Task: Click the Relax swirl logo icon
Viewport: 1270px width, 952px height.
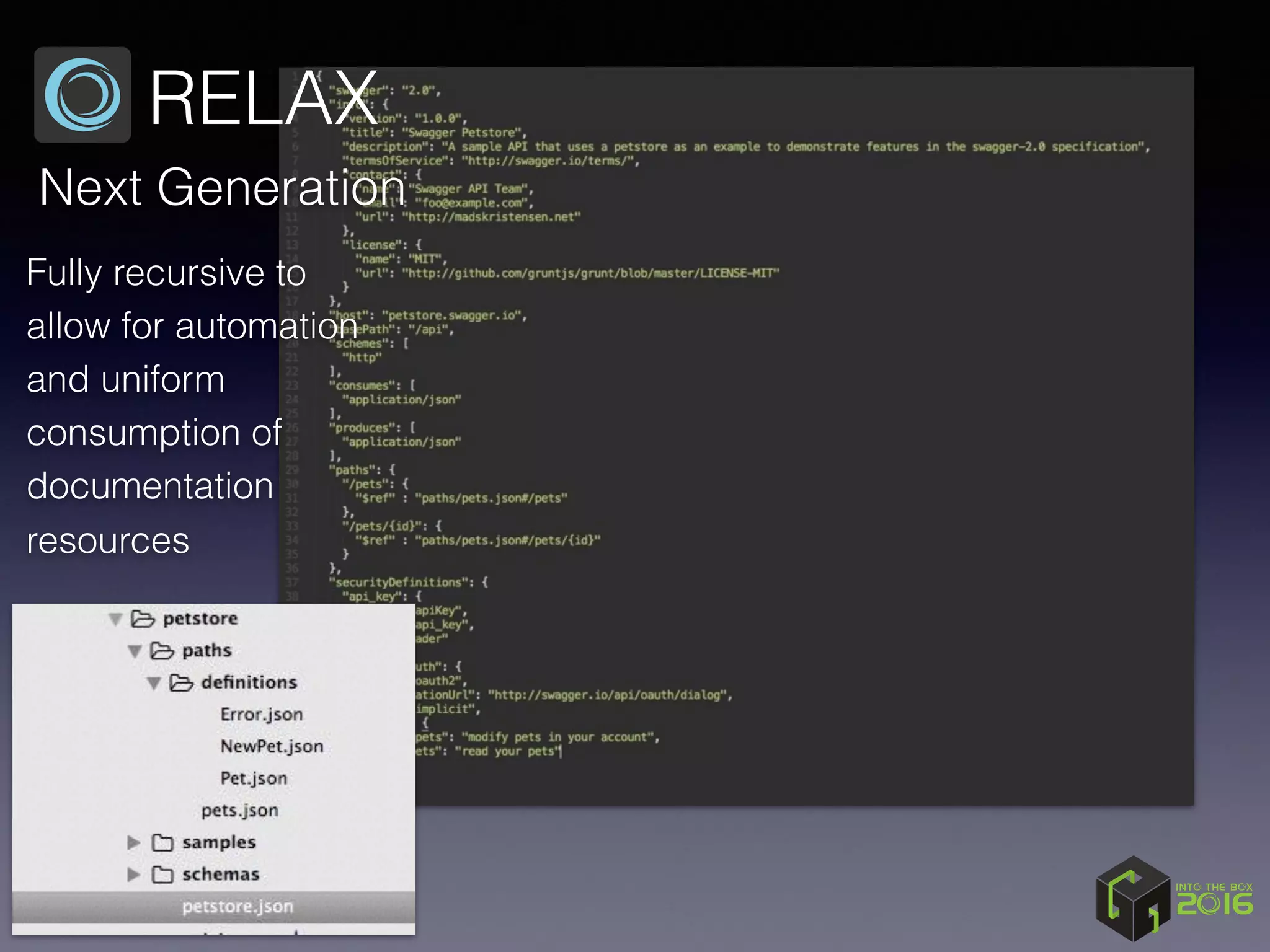Action: point(82,95)
